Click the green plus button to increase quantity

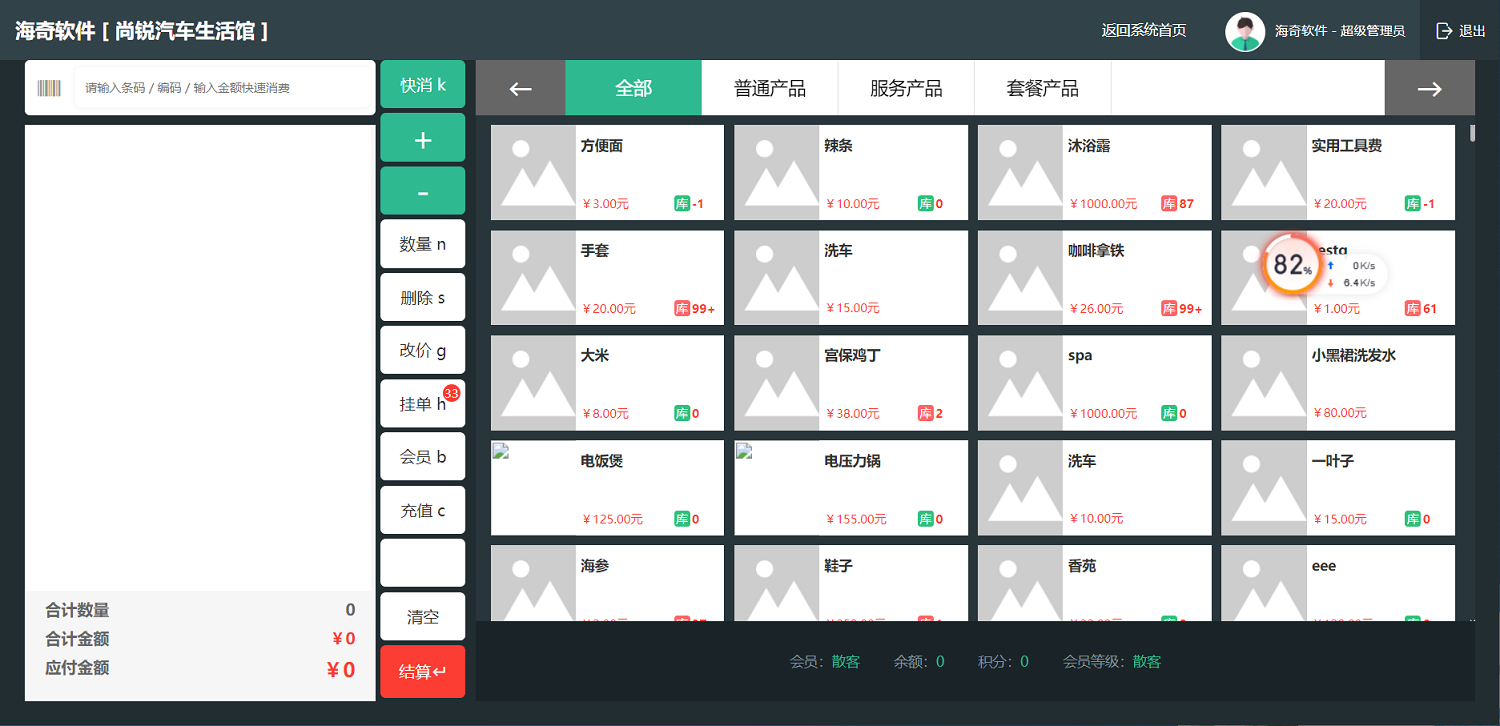422,137
